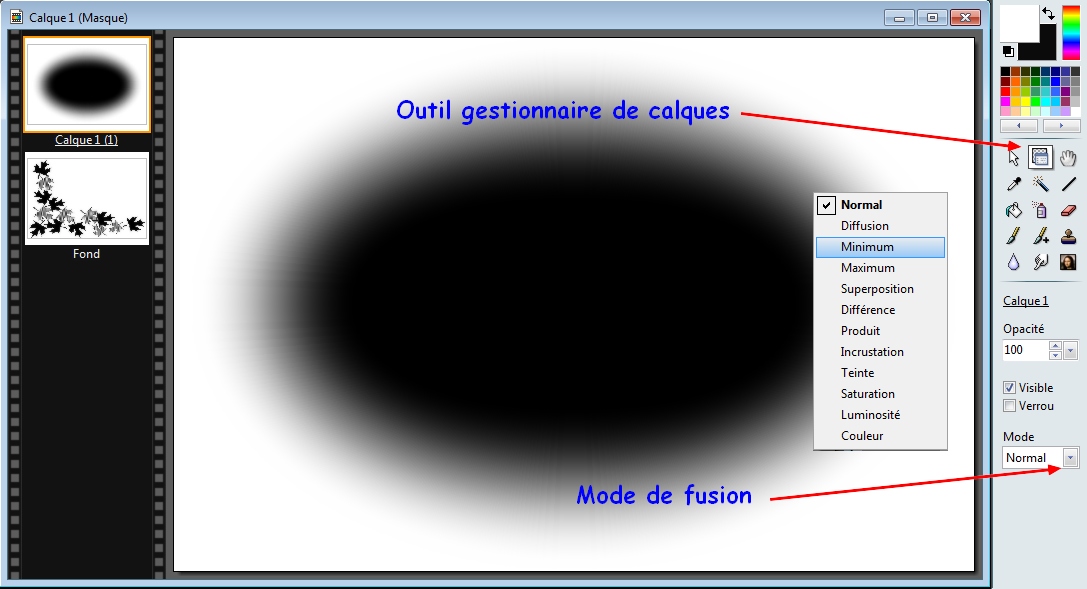Click the Opacité value field
This screenshot has height=589, width=1087.
click(x=1025, y=350)
